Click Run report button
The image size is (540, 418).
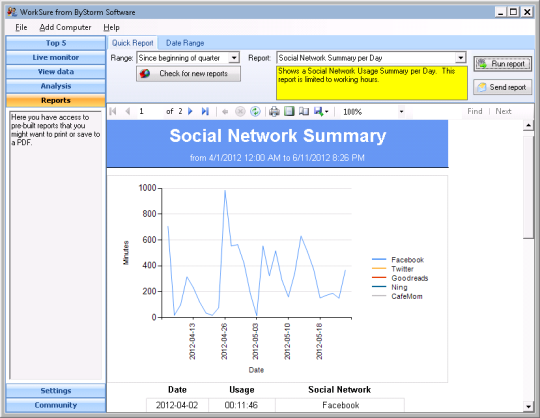pos(503,64)
